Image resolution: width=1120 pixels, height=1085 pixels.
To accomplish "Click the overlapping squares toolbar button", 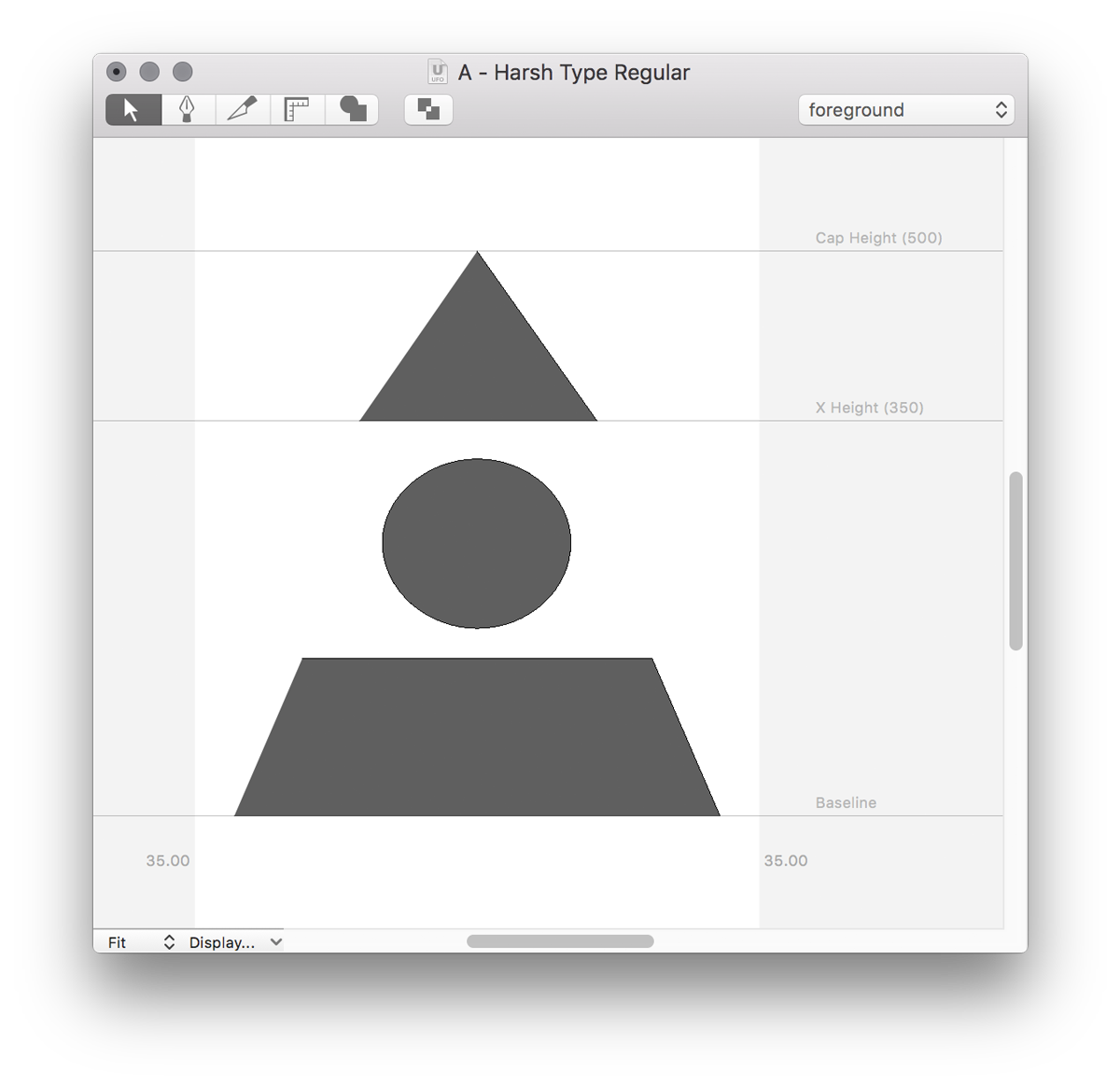I will pos(428,110).
